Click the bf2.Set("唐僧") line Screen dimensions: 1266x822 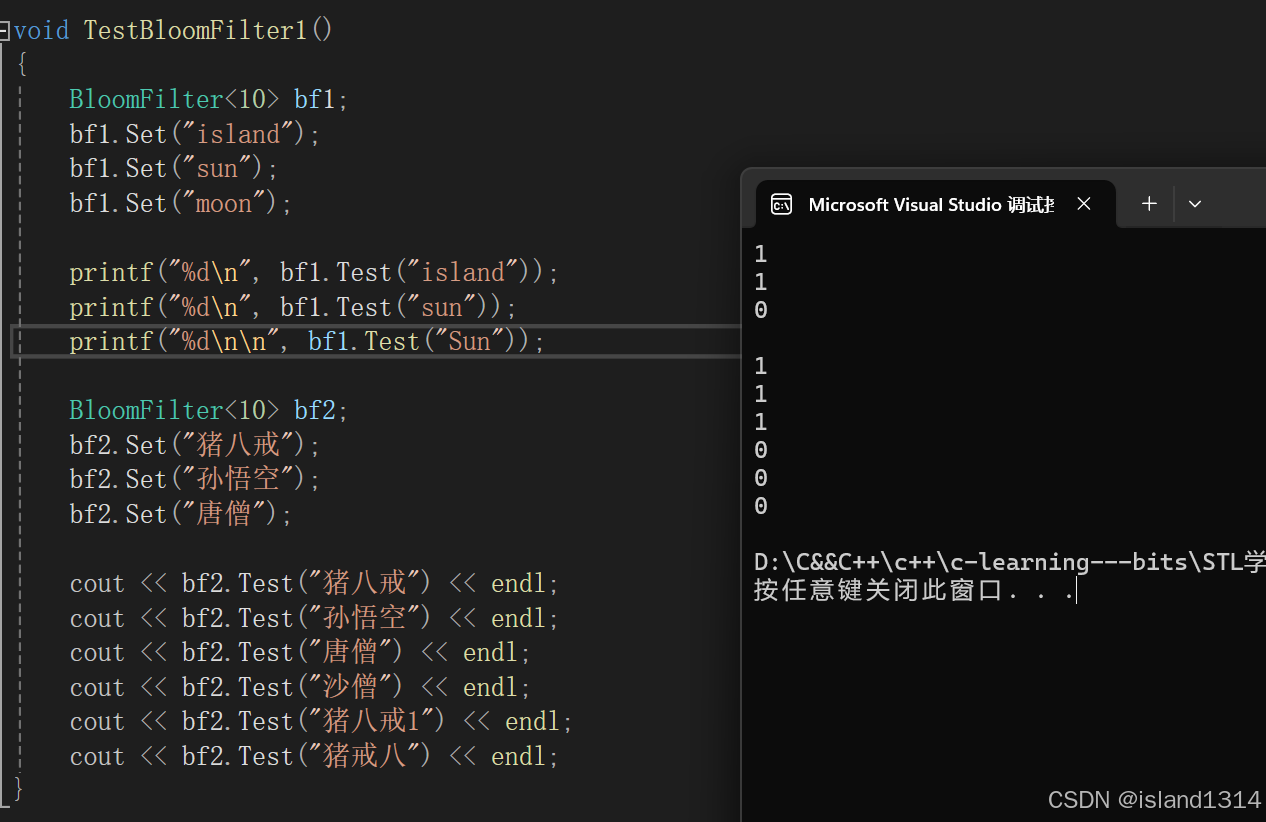click(x=181, y=514)
